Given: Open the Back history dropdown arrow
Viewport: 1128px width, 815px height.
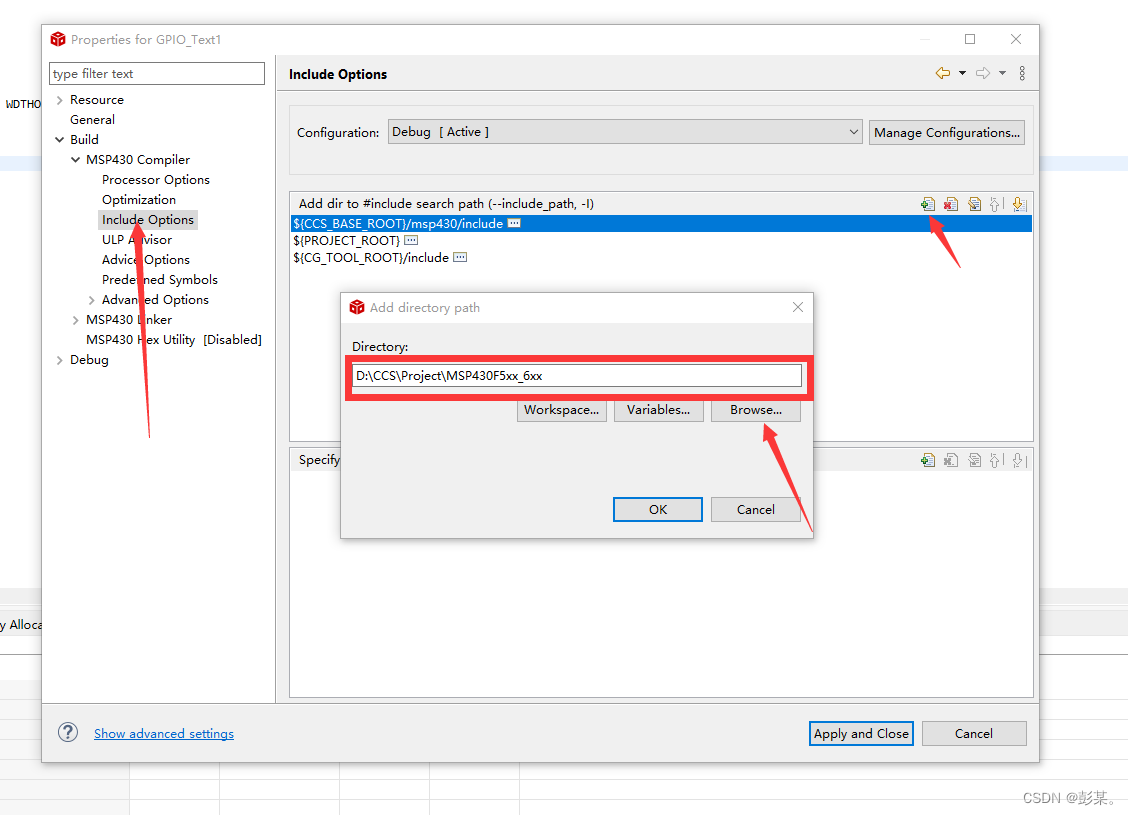Looking at the screenshot, I should tap(962, 73).
